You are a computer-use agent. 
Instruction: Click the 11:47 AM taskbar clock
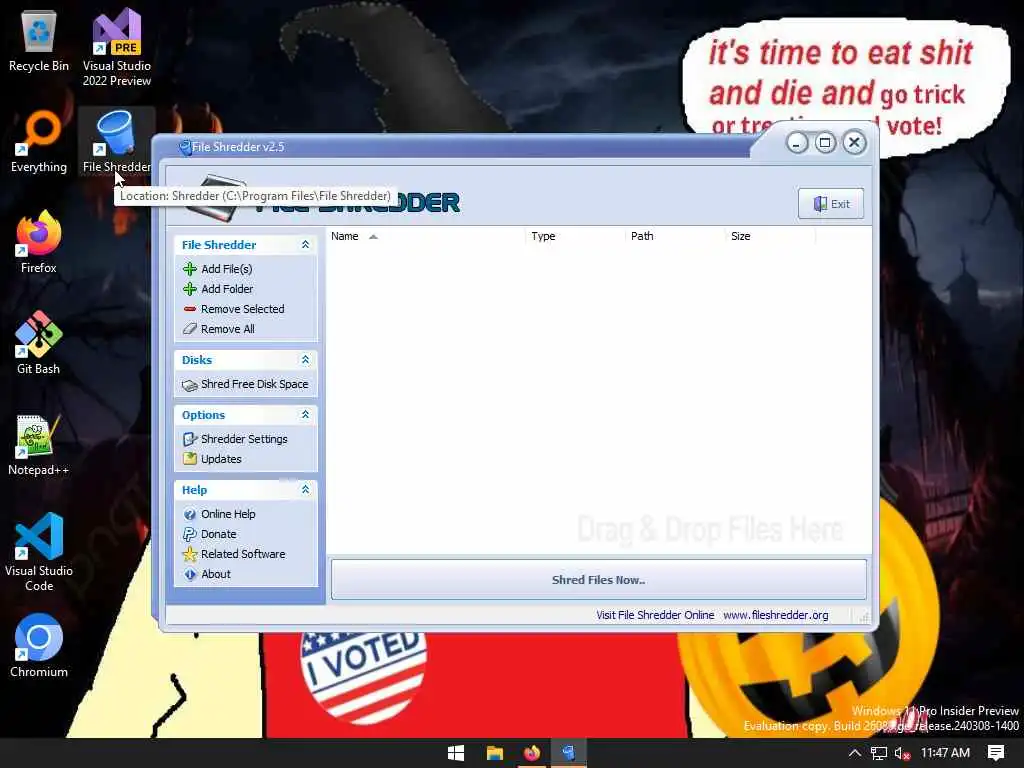coord(945,753)
